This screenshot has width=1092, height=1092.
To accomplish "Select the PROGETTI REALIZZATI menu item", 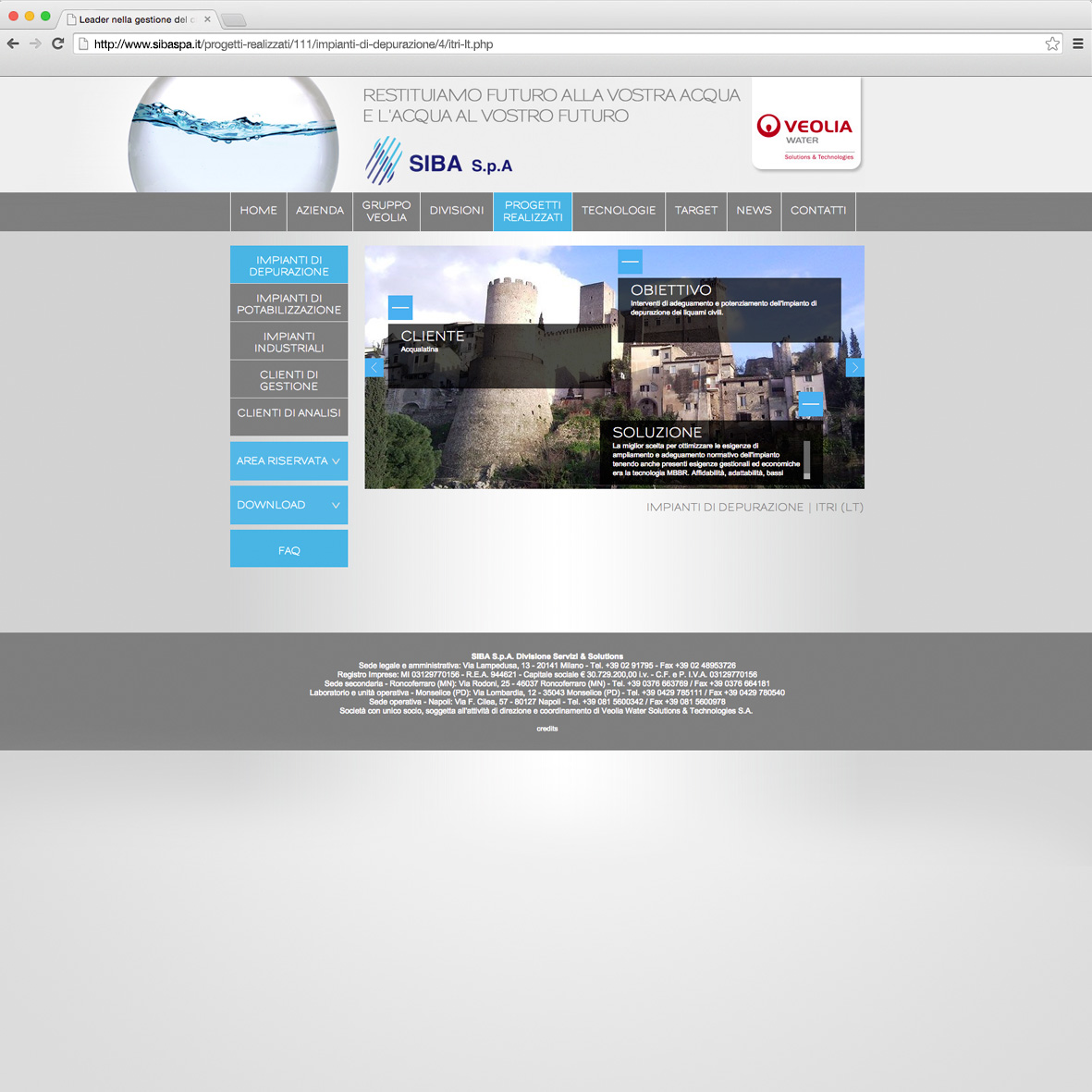I will pos(533,211).
